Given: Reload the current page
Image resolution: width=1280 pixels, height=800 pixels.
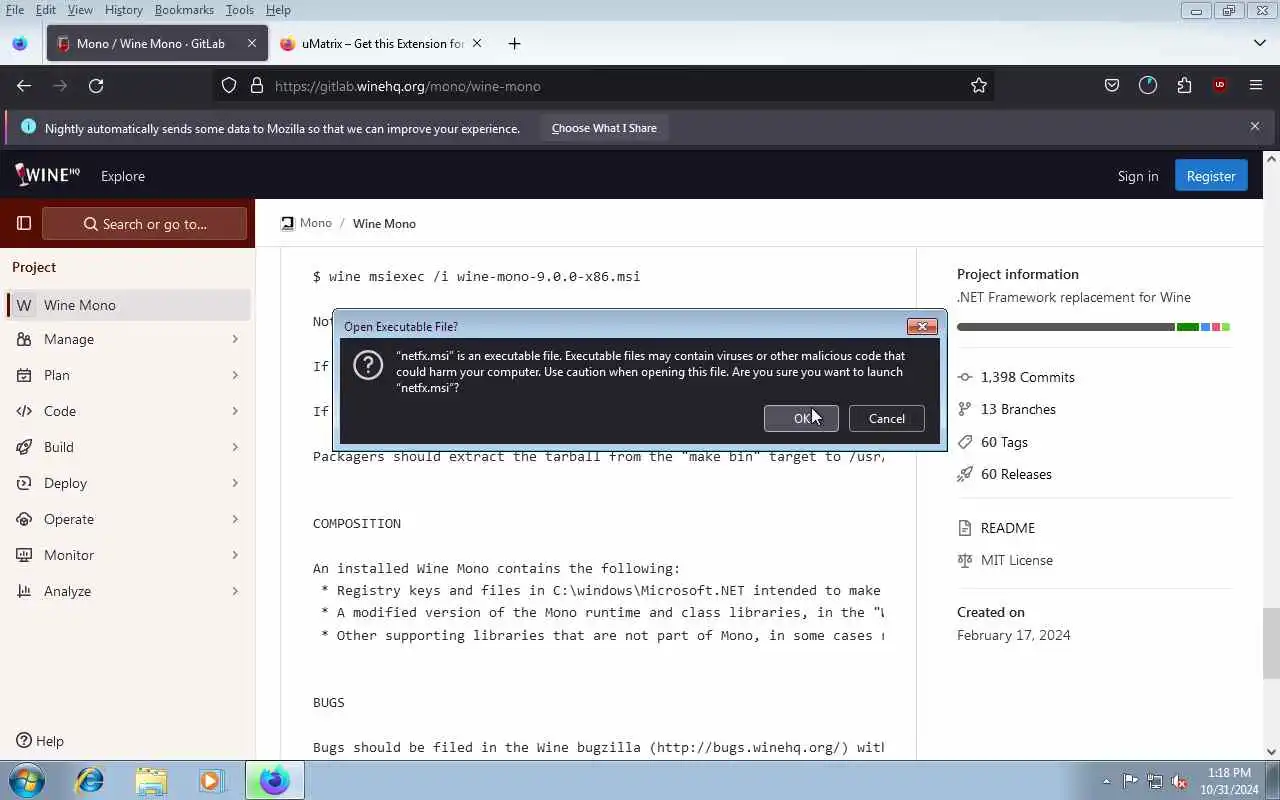Looking at the screenshot, I should (96, 86).
